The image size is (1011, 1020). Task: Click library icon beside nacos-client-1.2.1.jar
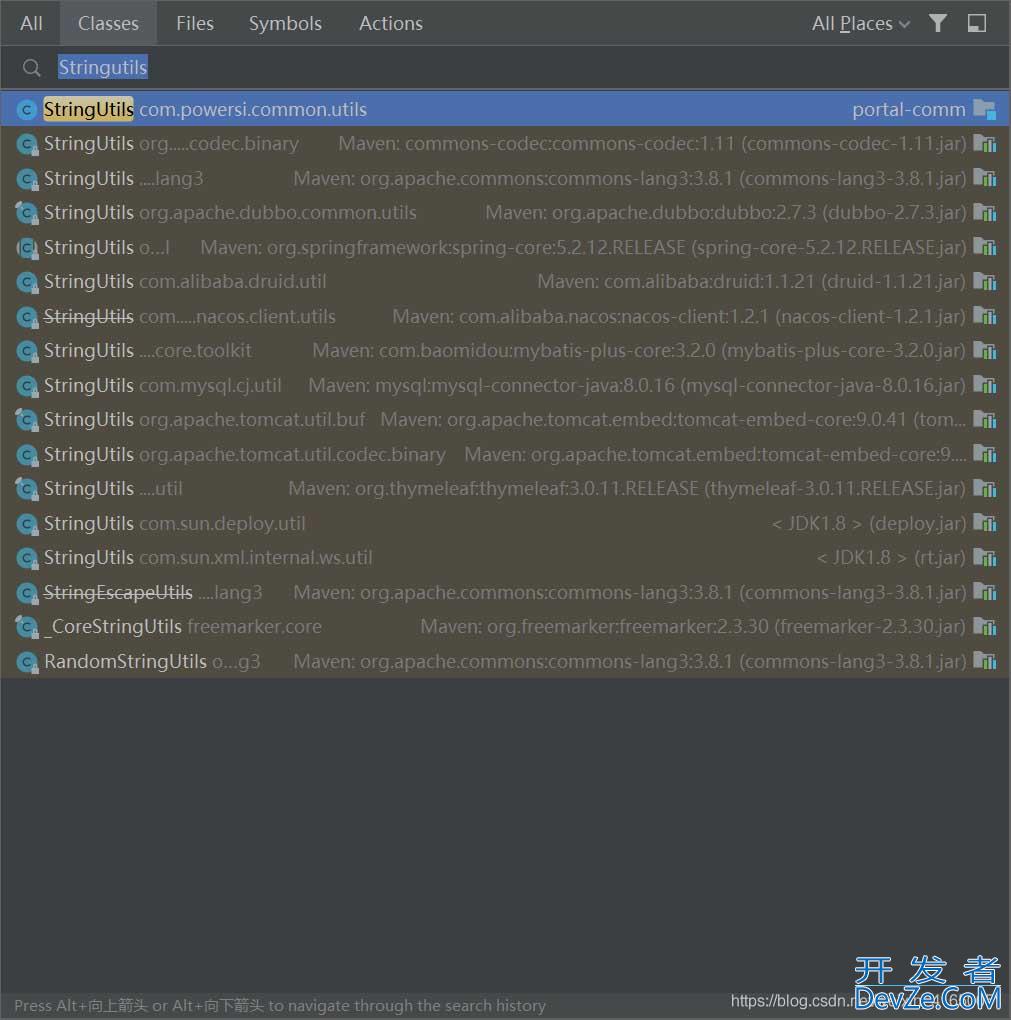pyautogui.click(x=984, y=316)
